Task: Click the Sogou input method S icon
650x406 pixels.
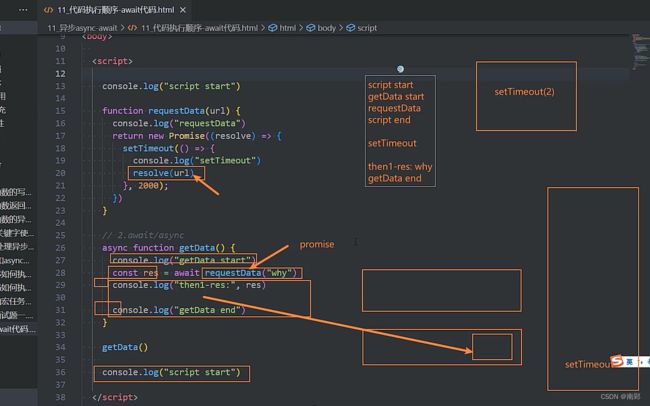Action: (617, 360)
